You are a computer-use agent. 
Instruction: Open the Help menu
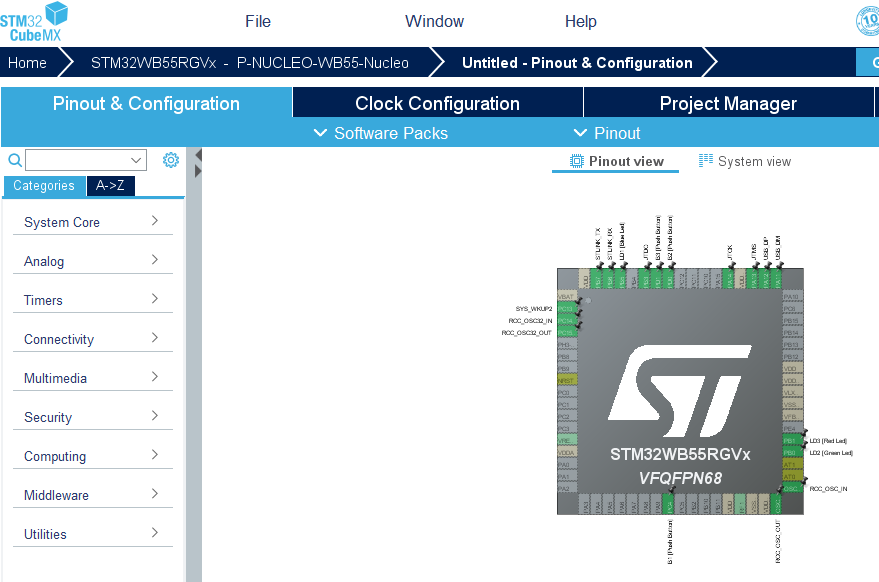click(x=581, y=21)
